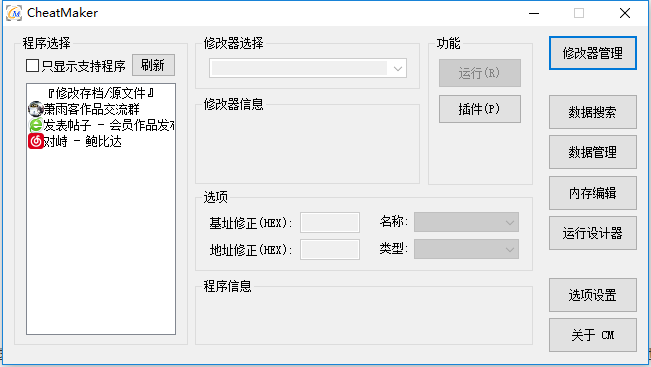Click the 运行(R) button
The width and height of the screenshot is (651, 367).
pyautogui.click(x=480, y=73)
